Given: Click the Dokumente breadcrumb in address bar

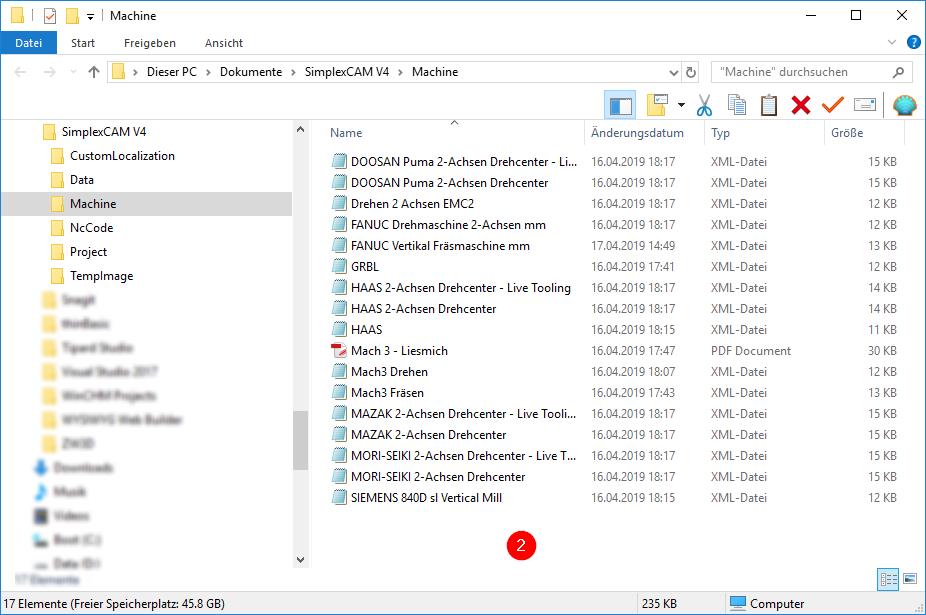Looking at the screenshot, I should click(x=251, y=72).
